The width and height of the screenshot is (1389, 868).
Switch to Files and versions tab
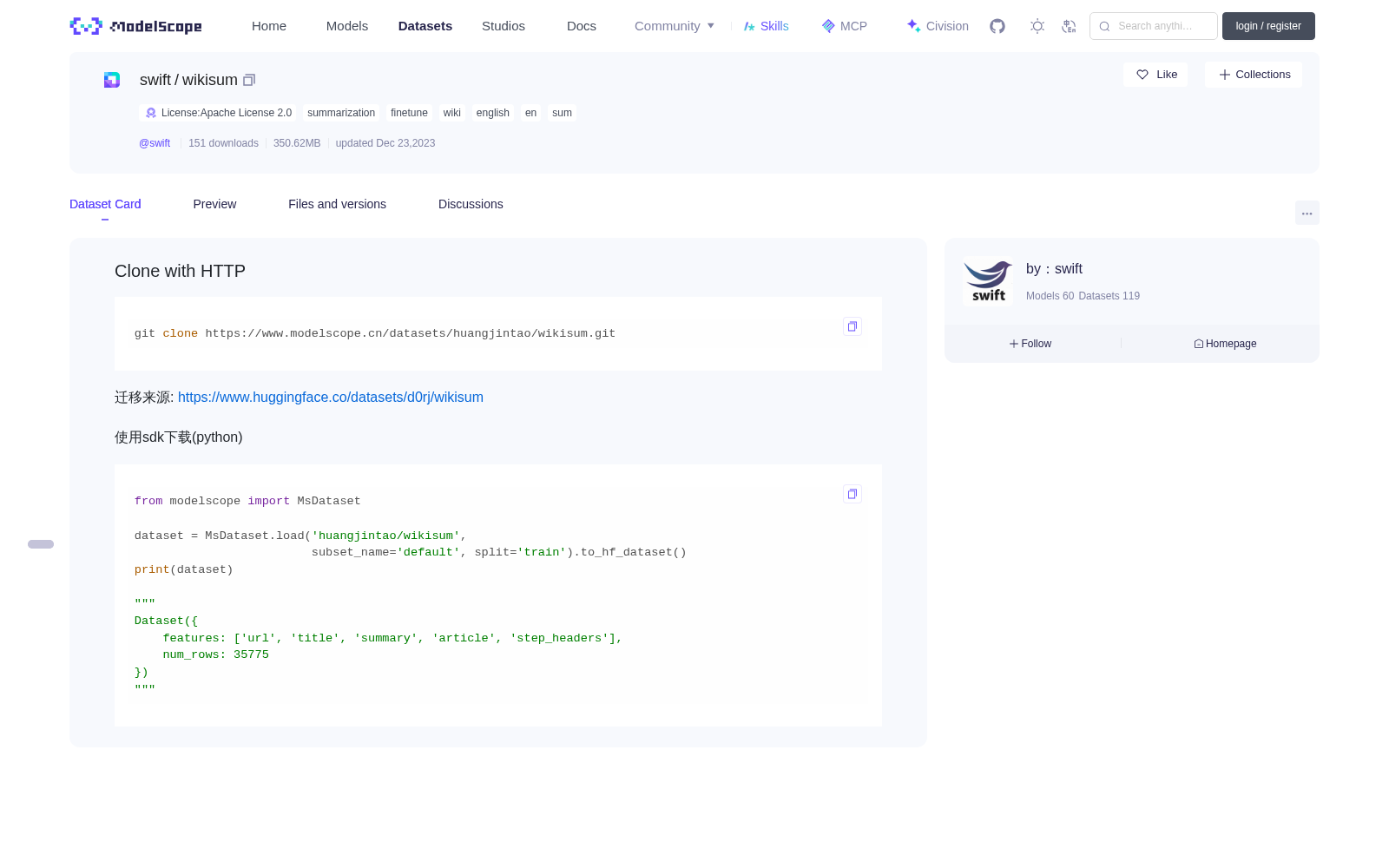337,204
